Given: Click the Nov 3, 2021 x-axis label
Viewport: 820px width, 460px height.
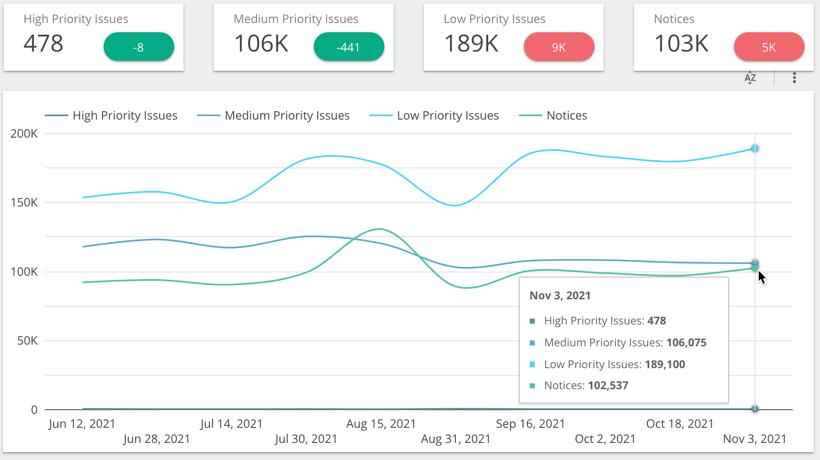Looking at the screenshot, I should (x=754, y=438).
